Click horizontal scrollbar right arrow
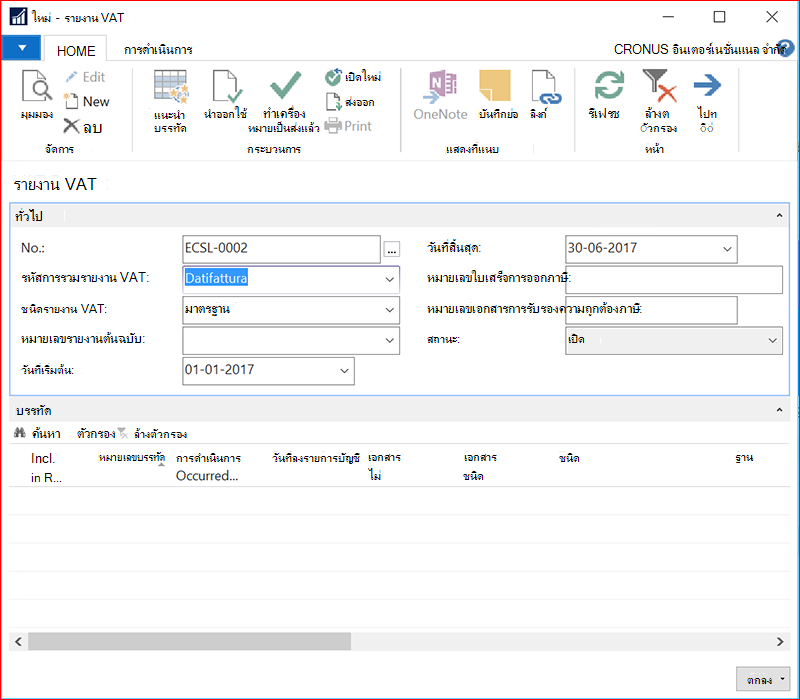The height and width of the screenshot is (700, 800). coord(780,641)
